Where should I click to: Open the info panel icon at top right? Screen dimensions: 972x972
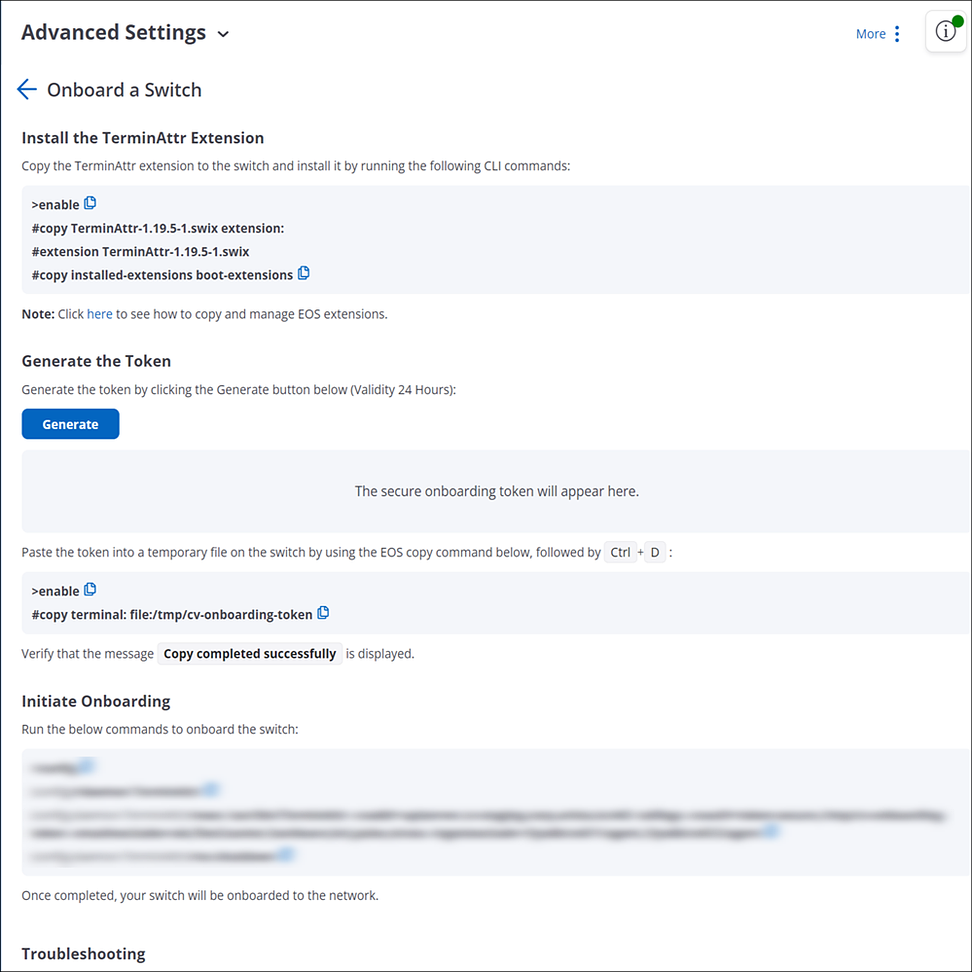(945, 31)
